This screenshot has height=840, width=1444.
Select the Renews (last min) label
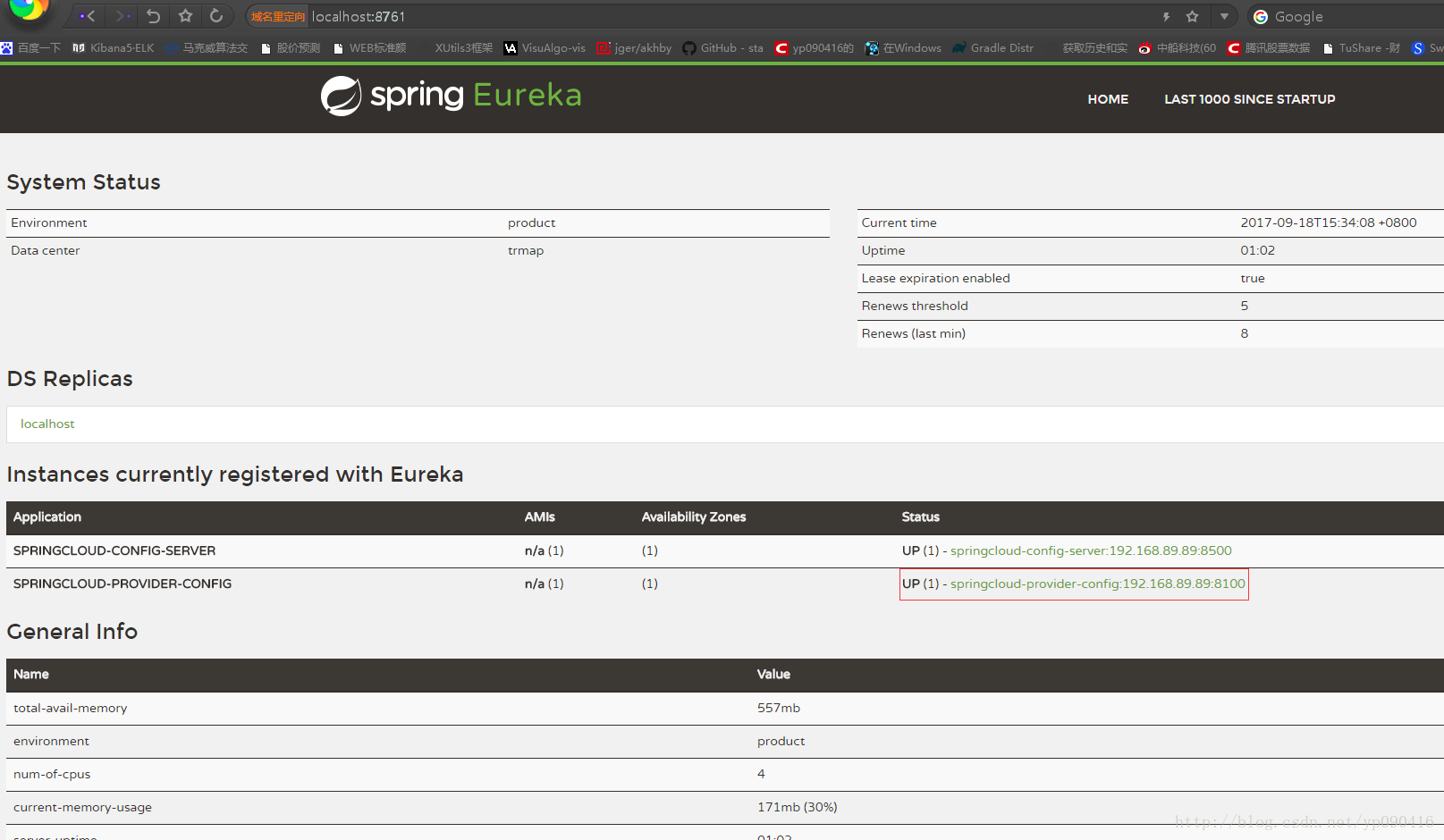pyautogui.click(x=913, y=333)
